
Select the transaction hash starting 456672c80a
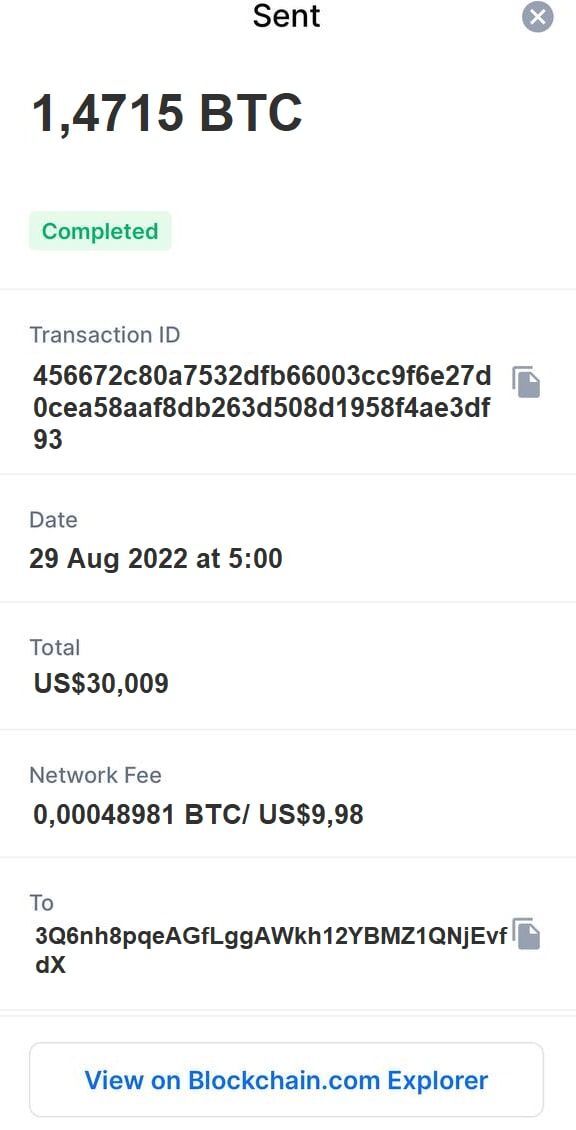262,407
